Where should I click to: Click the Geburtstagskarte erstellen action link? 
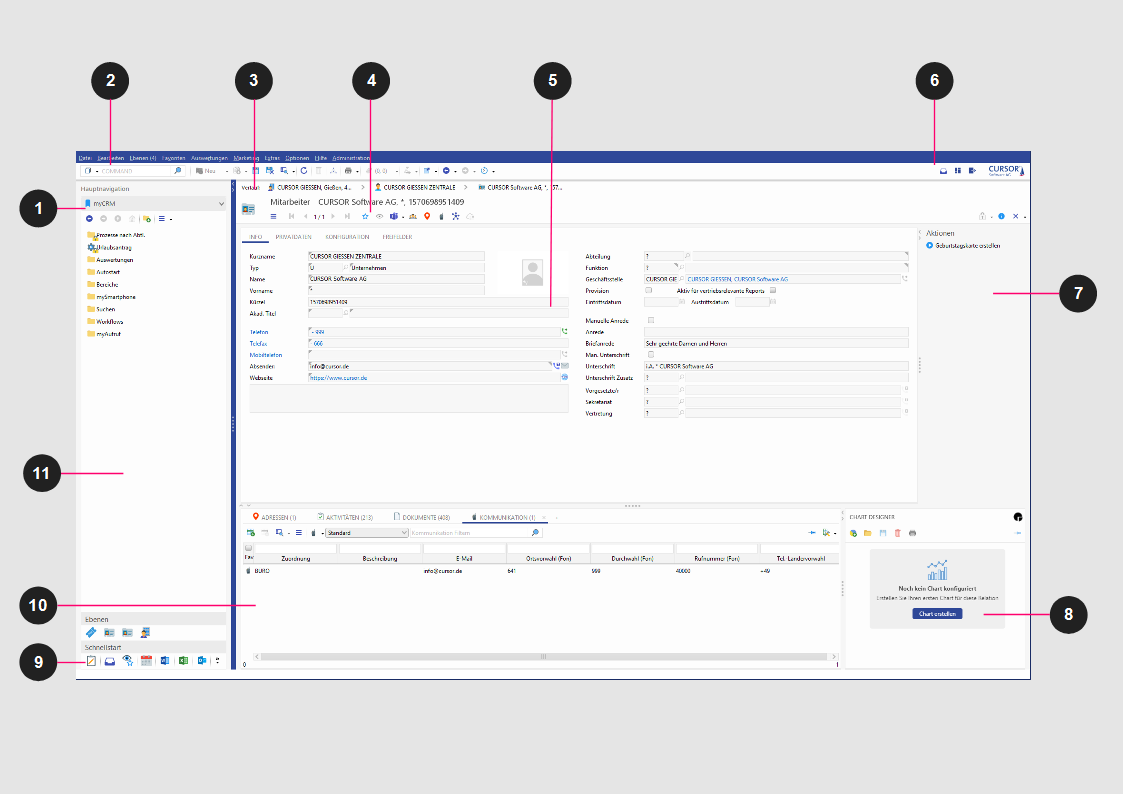pyautogui.click(x=966, y=245)
